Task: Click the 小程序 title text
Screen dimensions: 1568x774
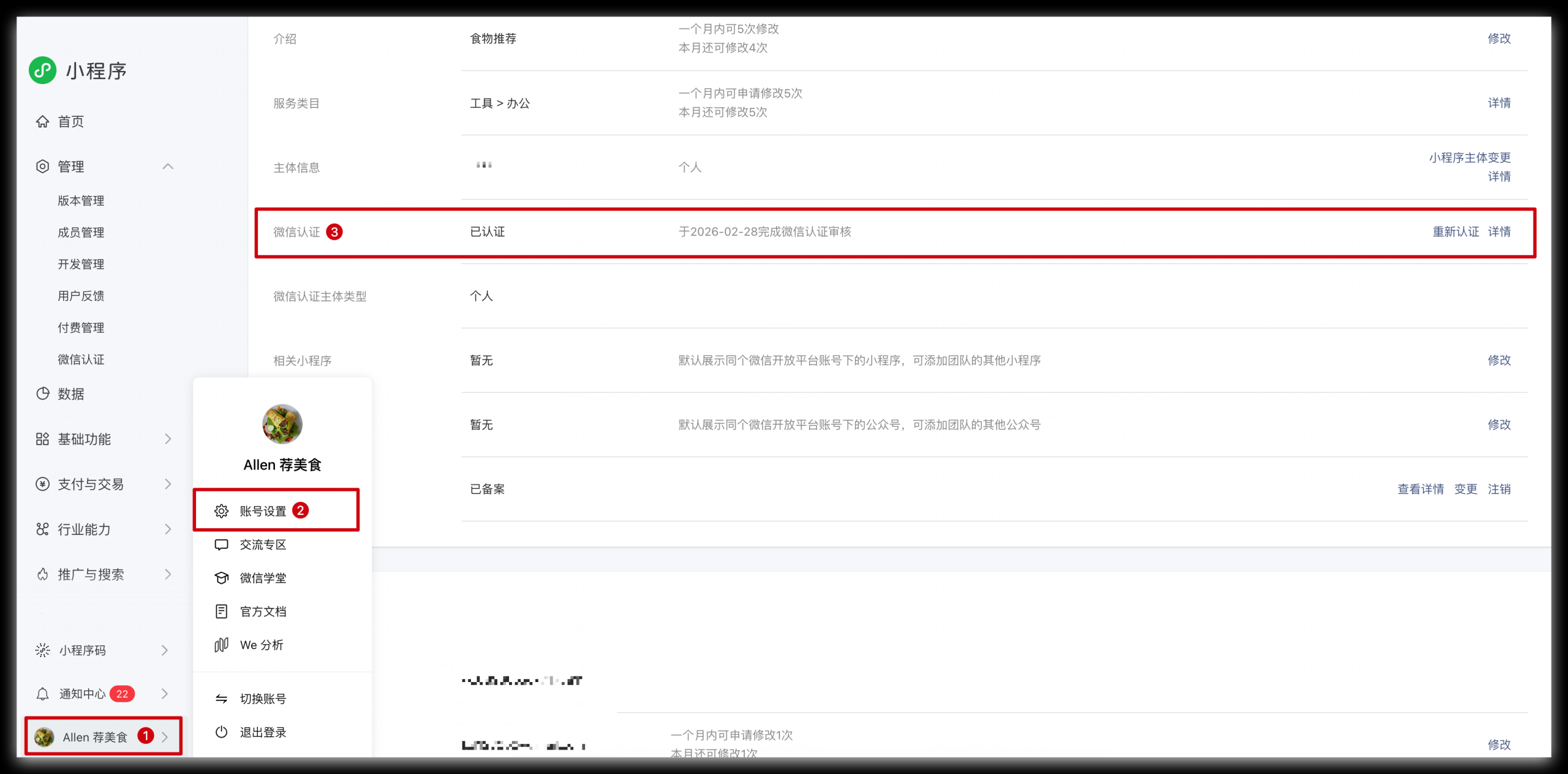Action: (x=96, y=71)
